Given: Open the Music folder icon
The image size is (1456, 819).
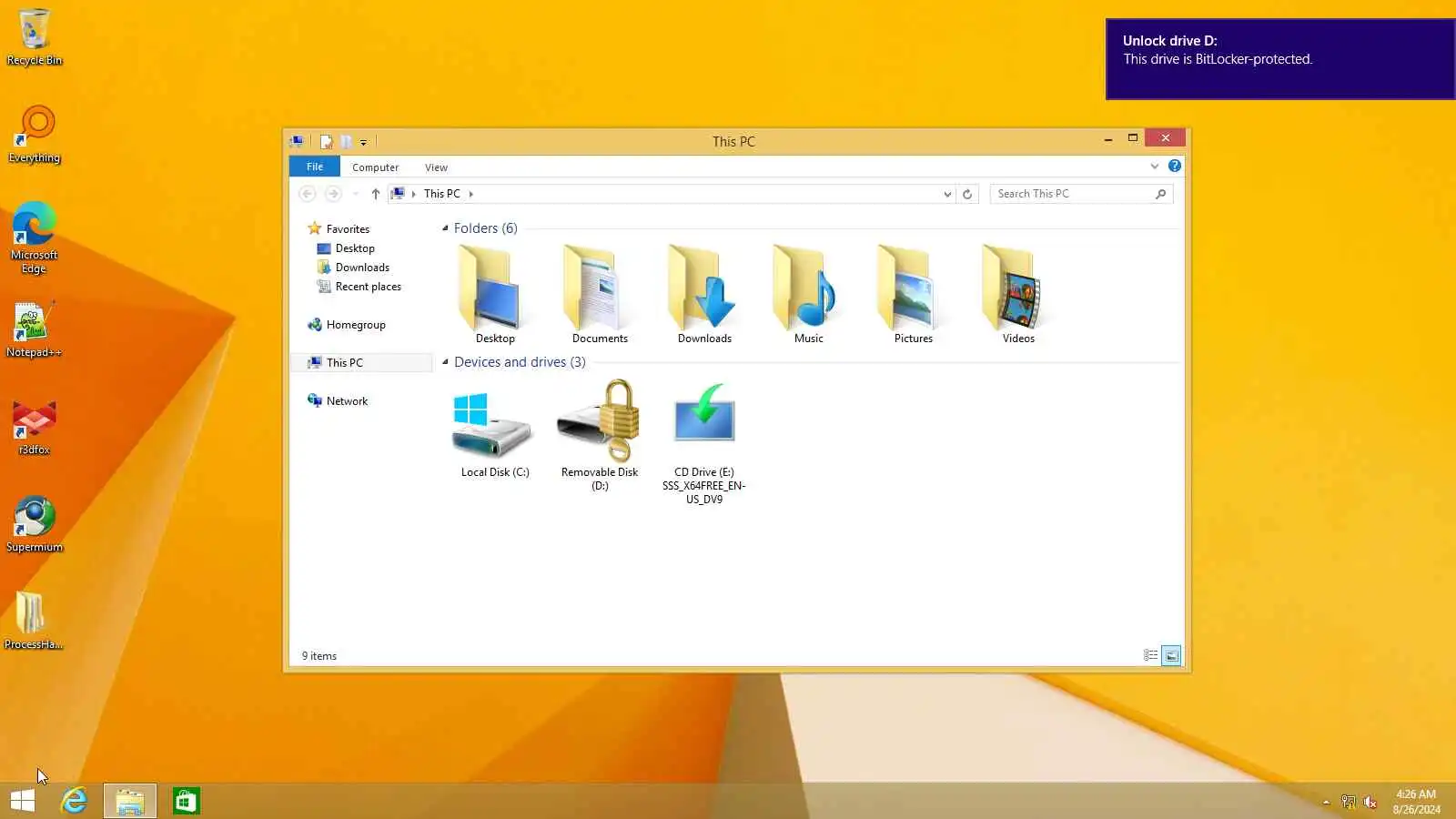Looking at the screenshot, I should [809, 294].
